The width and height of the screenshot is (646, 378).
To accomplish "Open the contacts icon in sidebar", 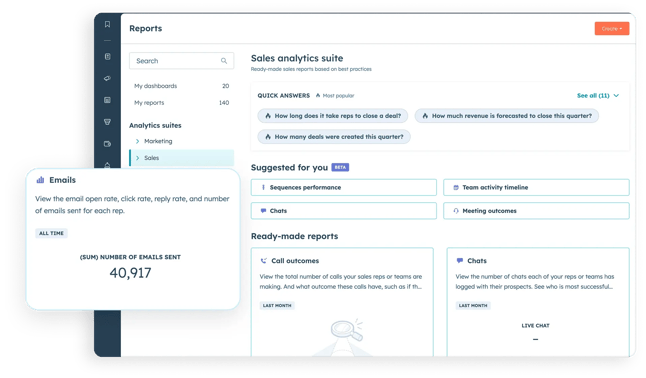I will (107, 56).
